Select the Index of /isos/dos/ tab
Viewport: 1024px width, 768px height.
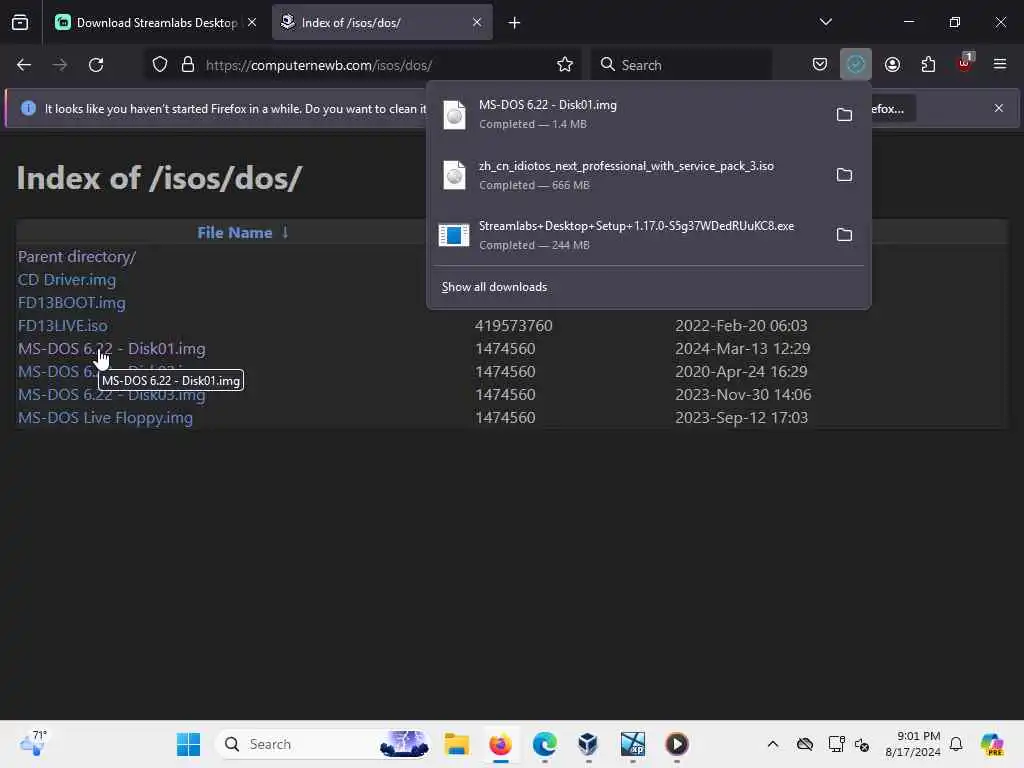(382, 23)
